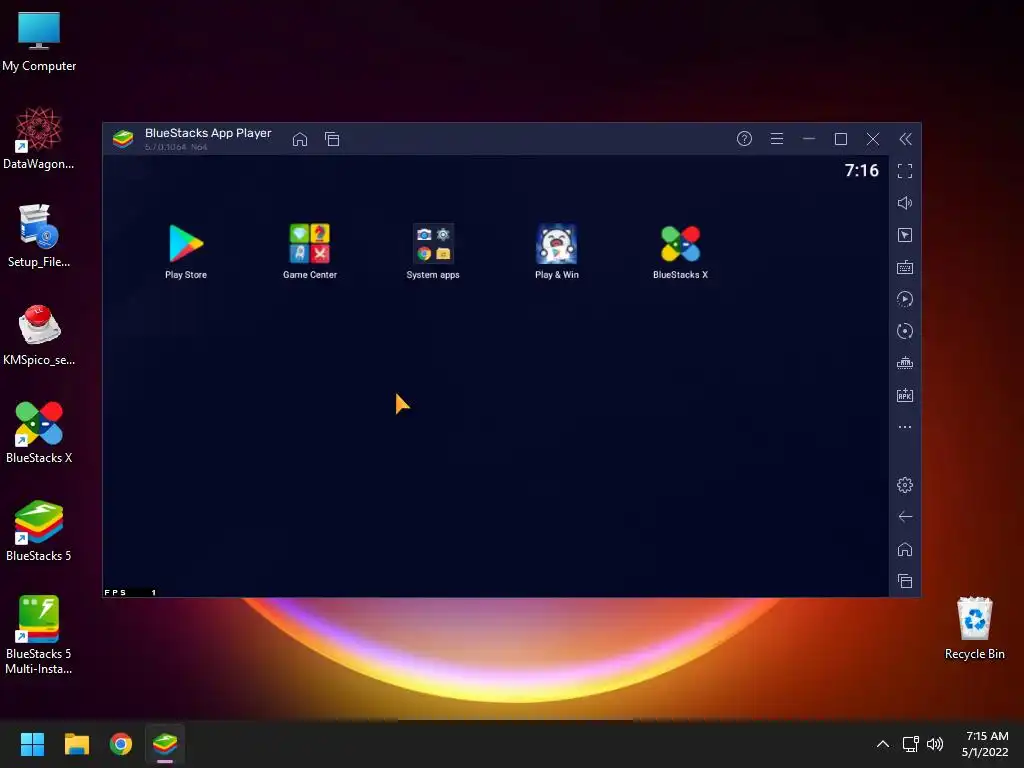Open recent apps icon at sidebar bottom

[904, 581]
